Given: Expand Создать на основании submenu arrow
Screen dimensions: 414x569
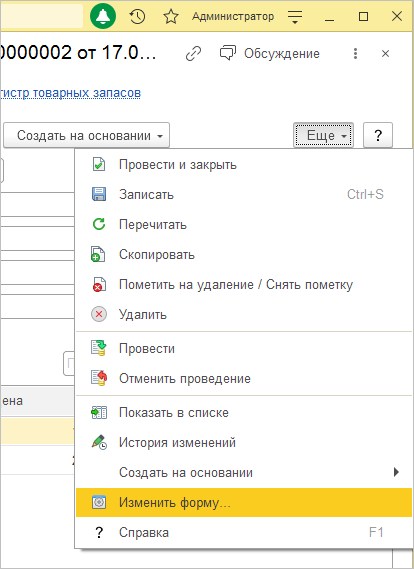Looking at the screenshot, I should tap(396, 472).
